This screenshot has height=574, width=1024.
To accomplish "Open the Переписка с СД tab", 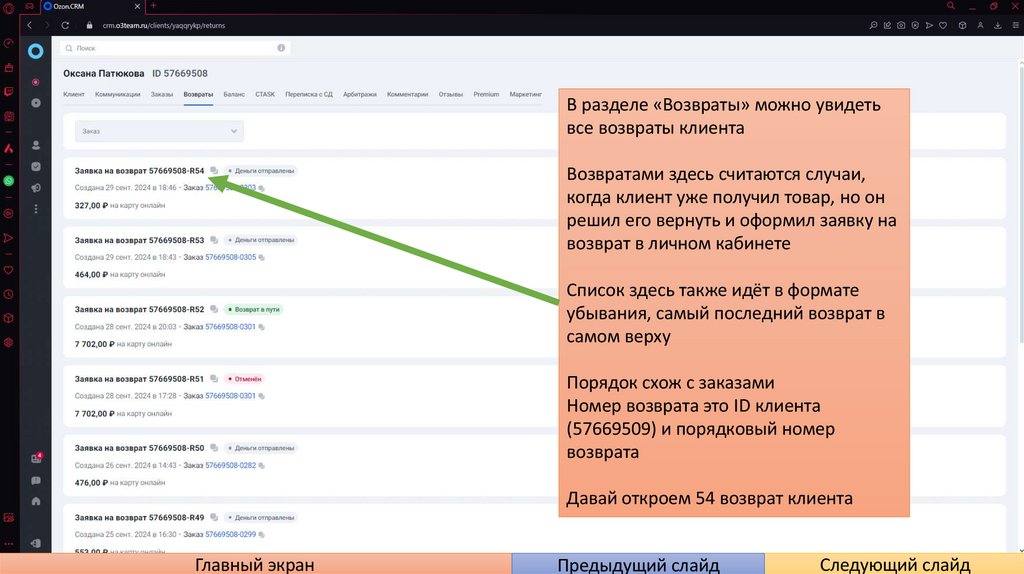I will pos(309,94).
